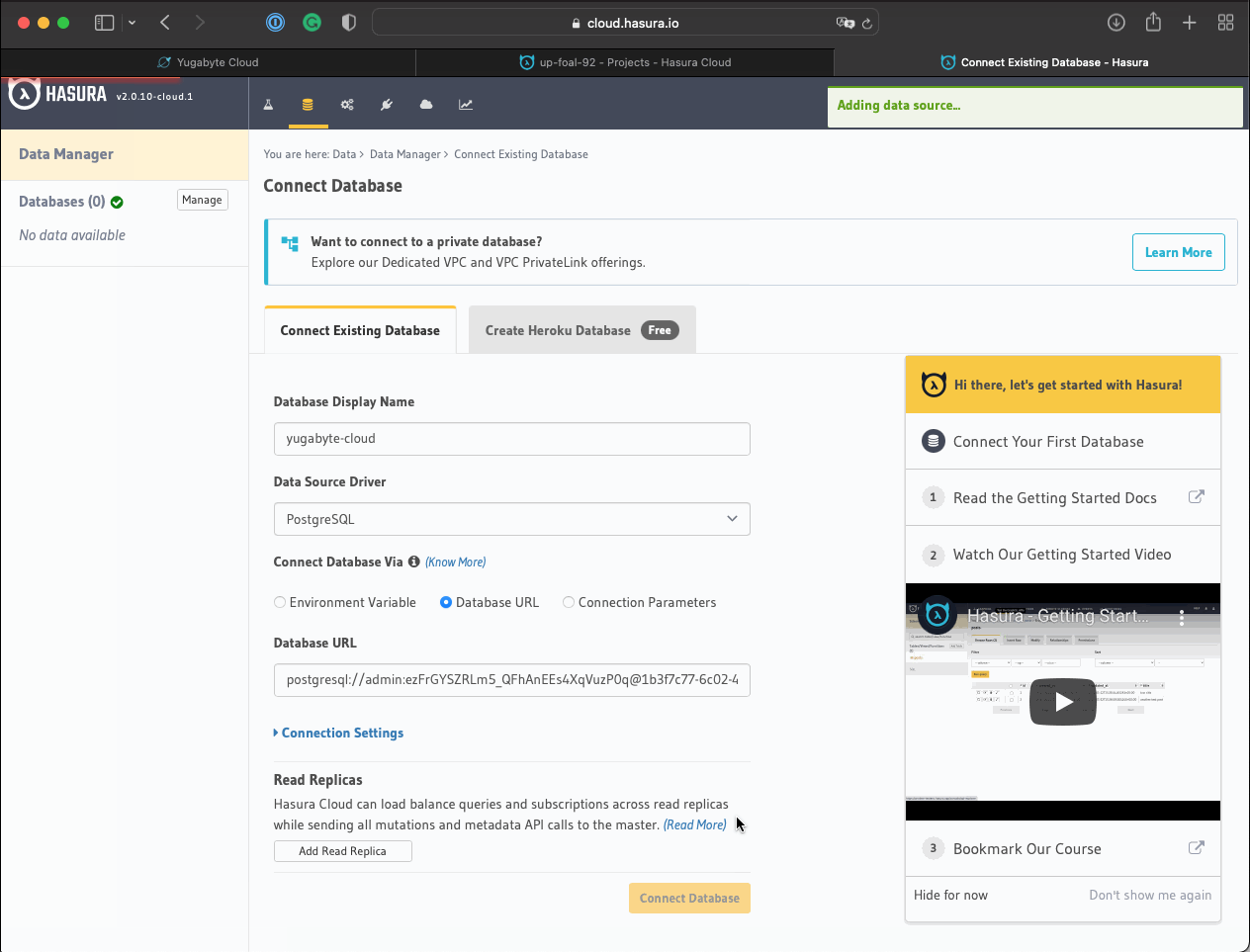This screenshot has height=952, width=1250.
Task: Open the Data Source Driver dropdown
Action: coord(511,519)
